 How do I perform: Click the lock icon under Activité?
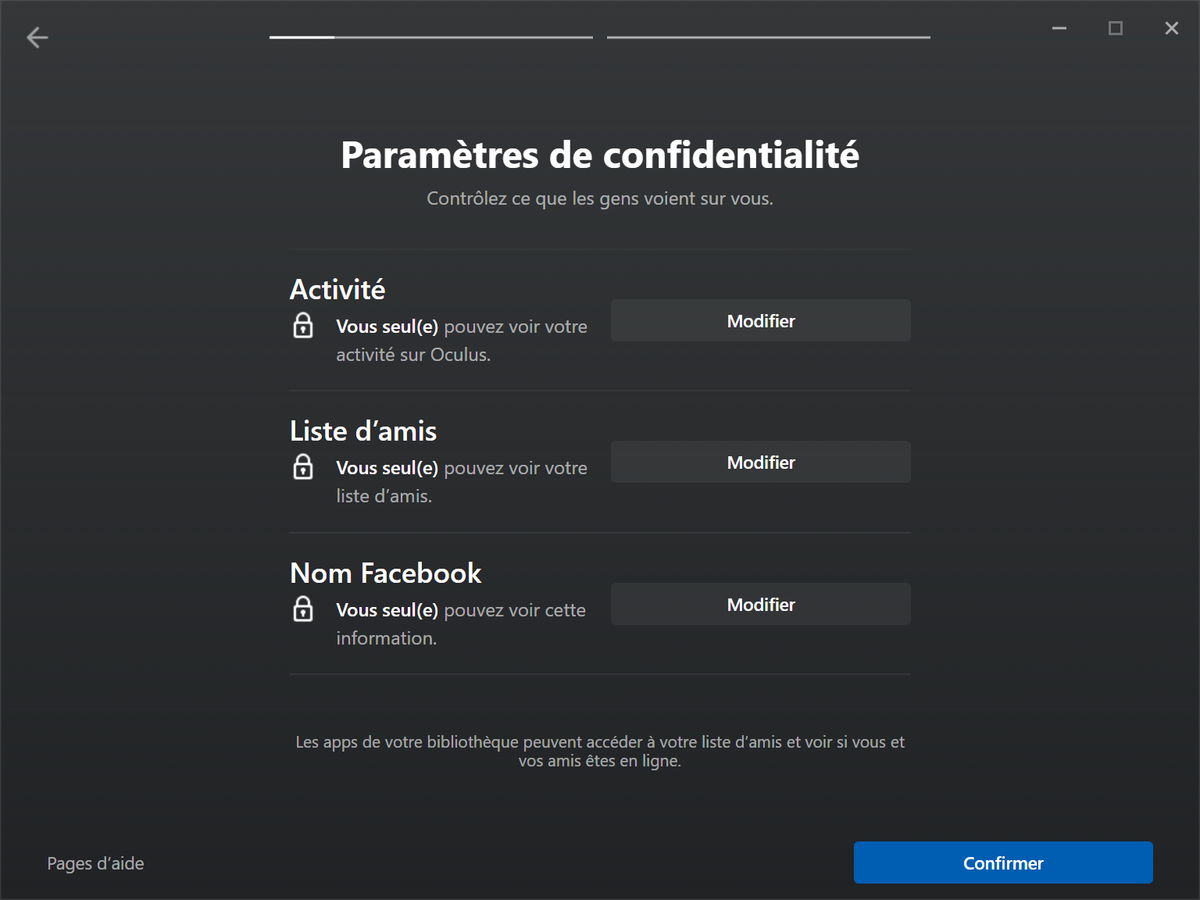click(x=303, y=325)
